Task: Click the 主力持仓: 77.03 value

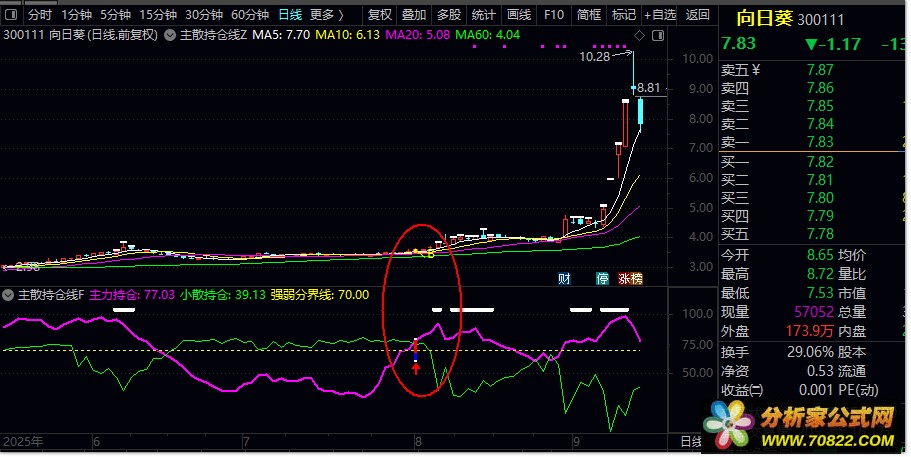Action: (x=132, y=295)
